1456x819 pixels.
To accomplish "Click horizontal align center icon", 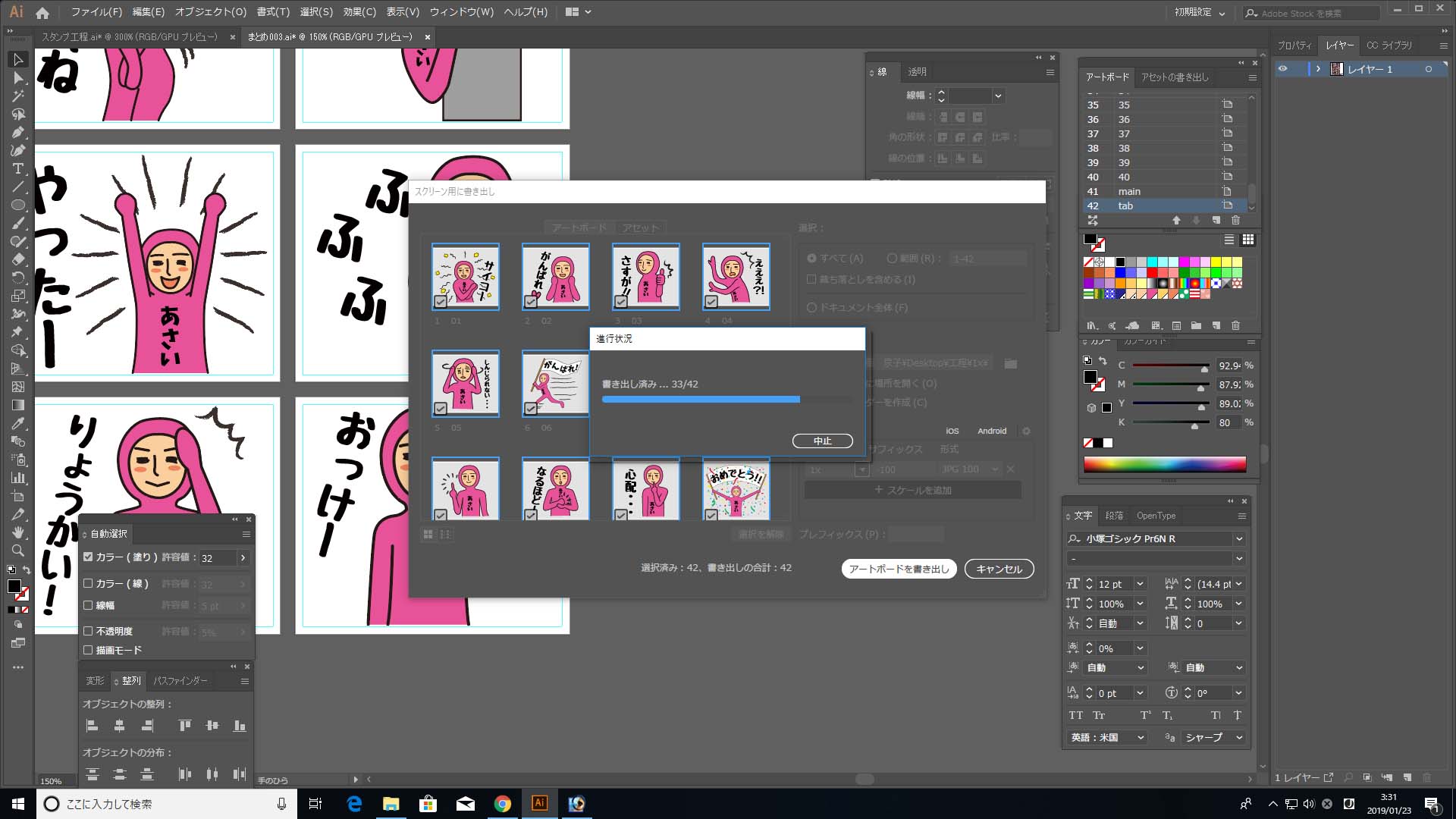I will (119, 726).
